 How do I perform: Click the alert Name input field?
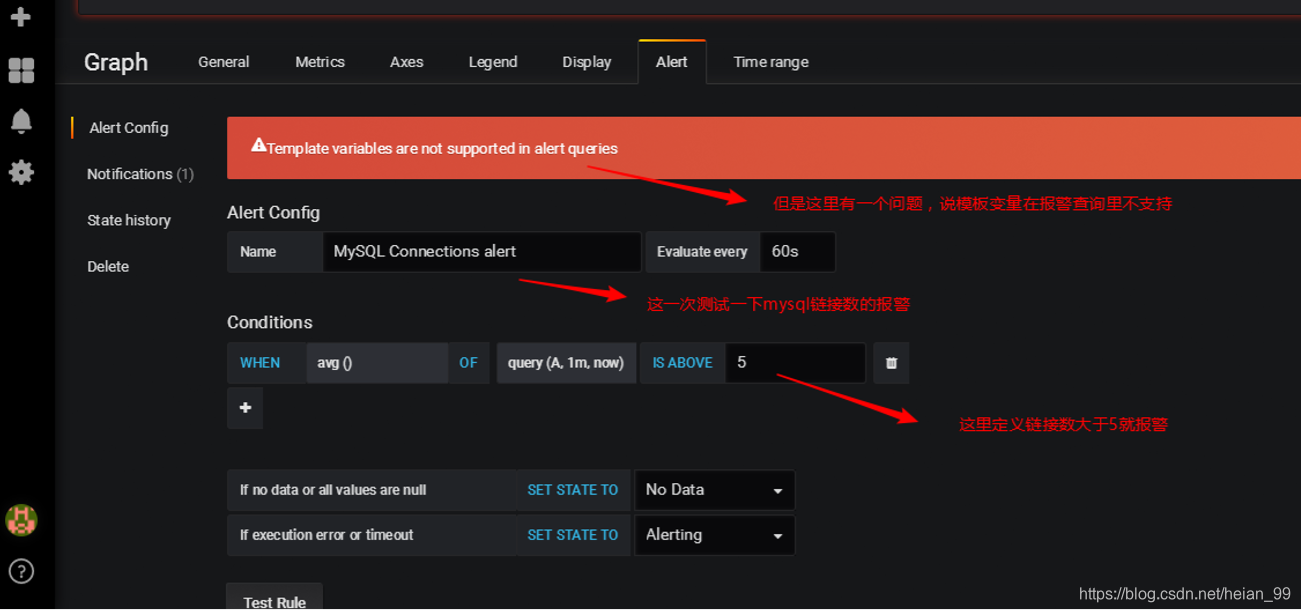(482, 252)
